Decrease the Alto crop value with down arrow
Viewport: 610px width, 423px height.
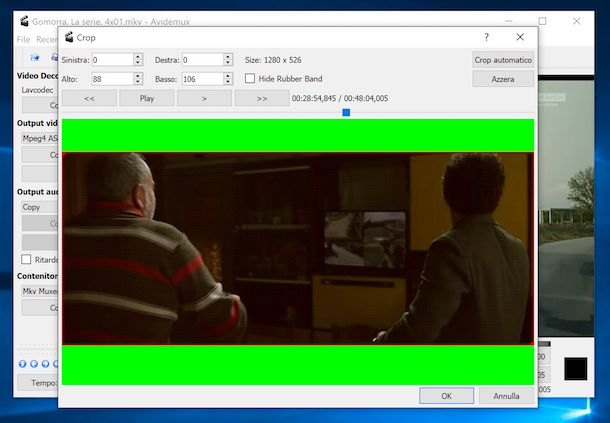tap(138, 81)
